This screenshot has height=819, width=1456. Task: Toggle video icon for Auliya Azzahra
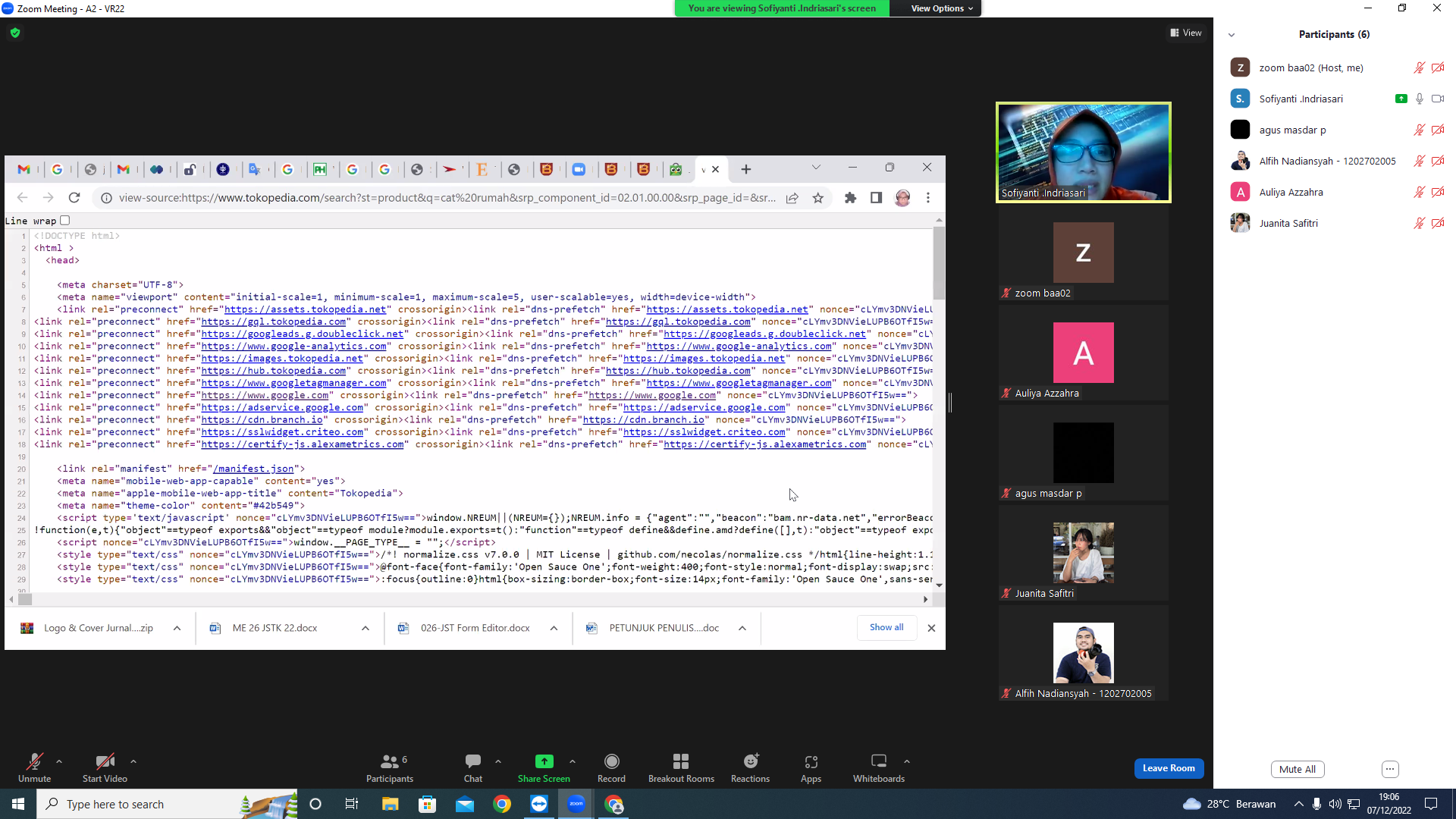pos(1438,192)
